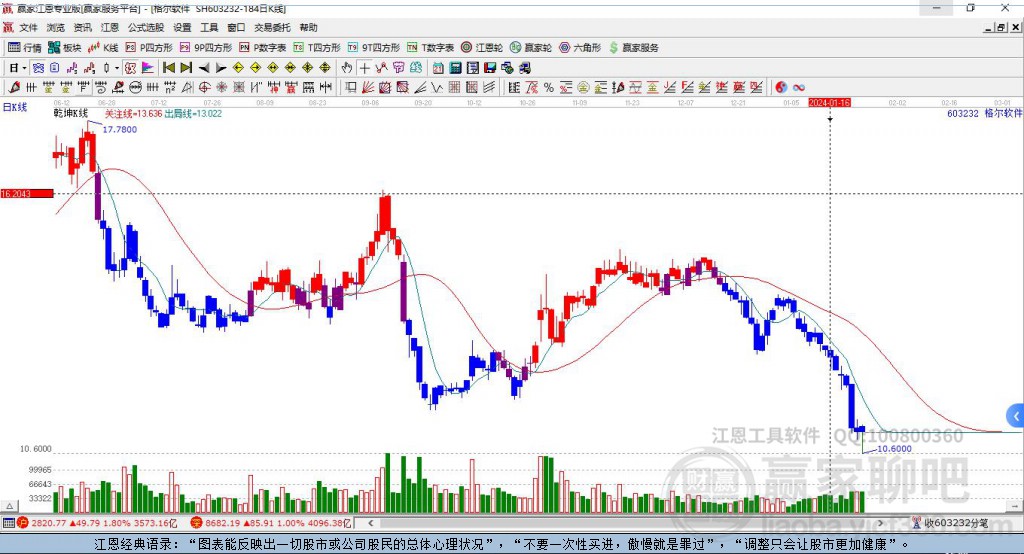Launch the 赢家轮 wheel tool
This screenshot has height=554, width=1024.
pyautogui.click(x=531, y=48)
